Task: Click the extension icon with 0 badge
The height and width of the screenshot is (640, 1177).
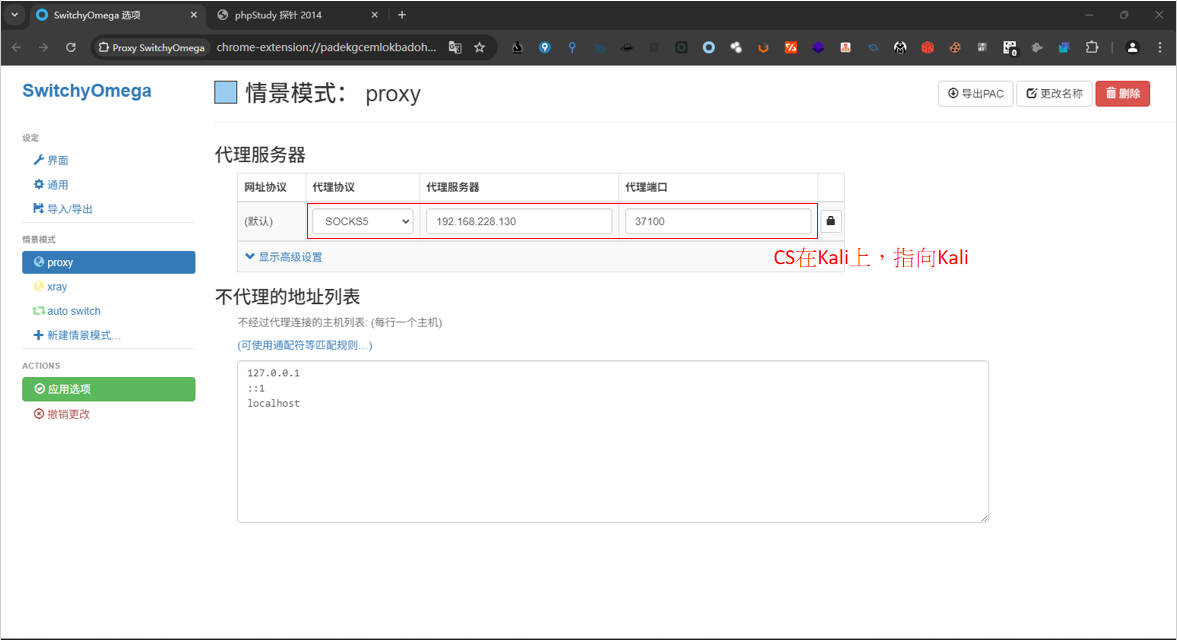Action: coord(1010,48)
